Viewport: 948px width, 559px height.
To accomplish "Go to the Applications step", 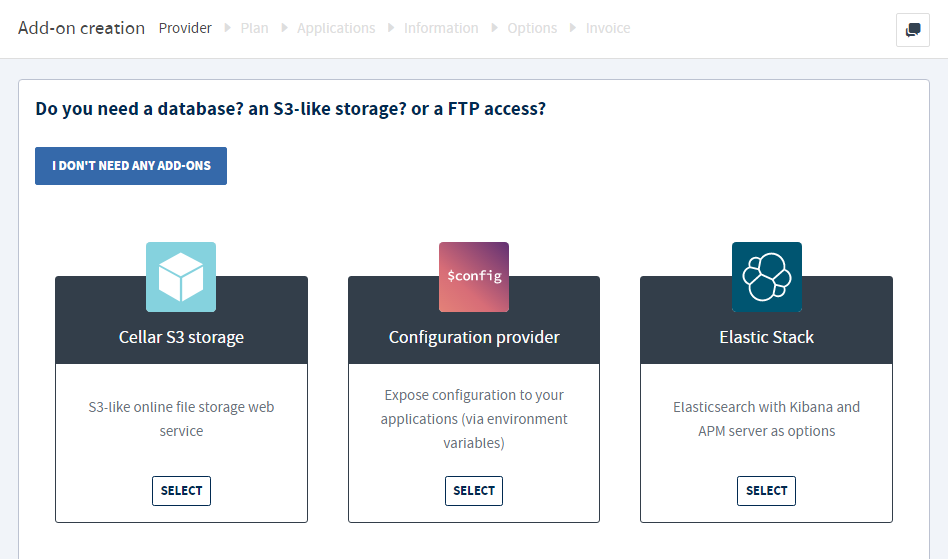I will coord(336,28).
